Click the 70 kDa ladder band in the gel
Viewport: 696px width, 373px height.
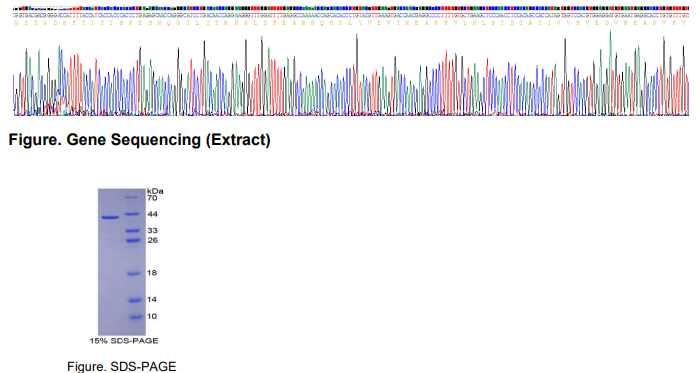[x=132, y=198]
